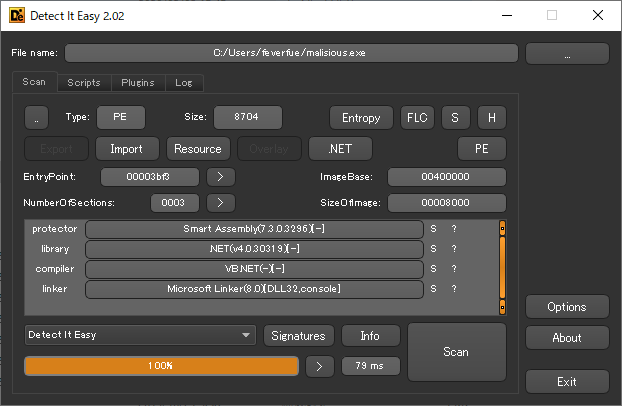Open the Resource viewer
The width and height of the screenshot is (622, 406).
coord(198,149)
